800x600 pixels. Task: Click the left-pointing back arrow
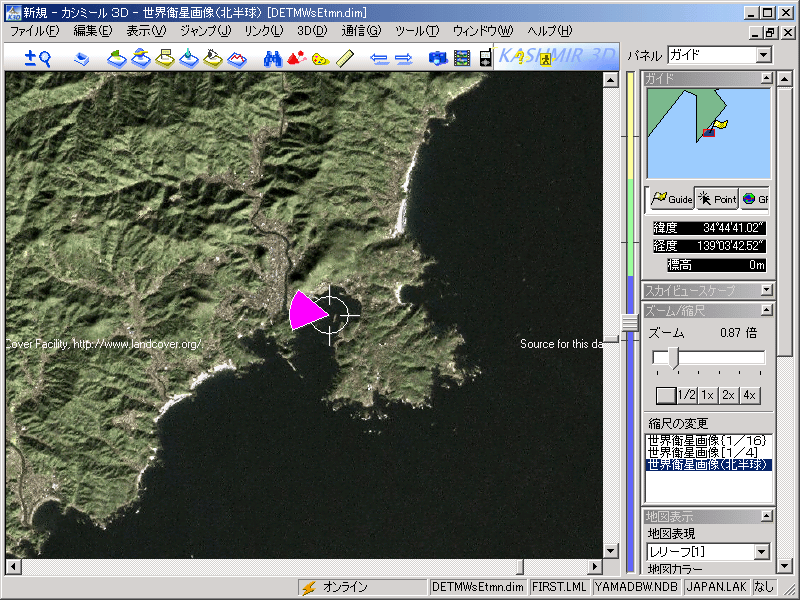(379, 59)
